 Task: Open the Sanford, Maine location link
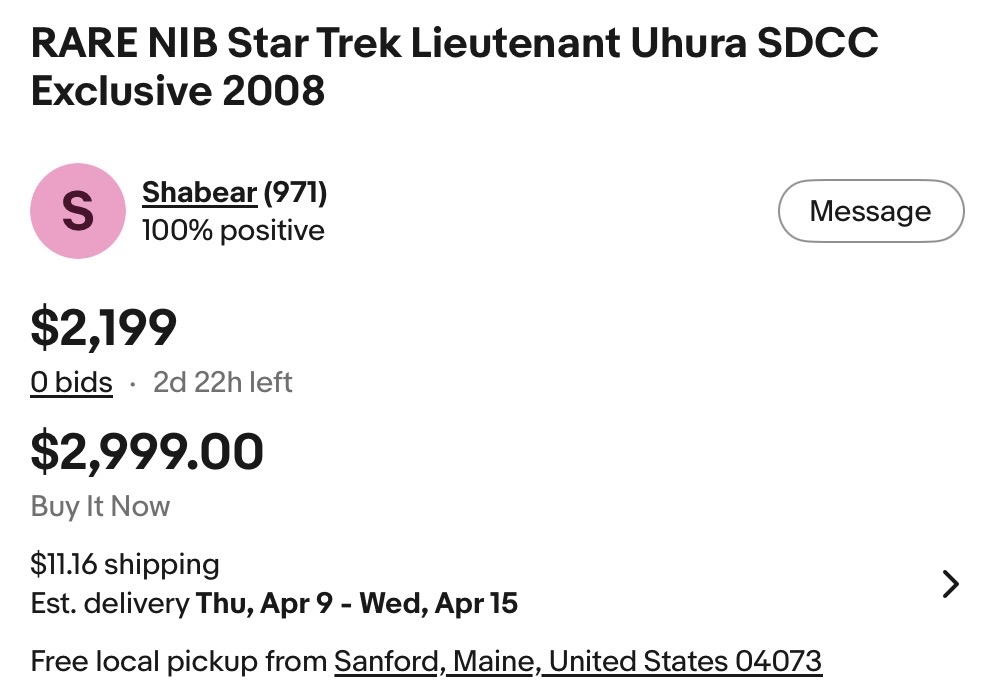click(530, 661)
